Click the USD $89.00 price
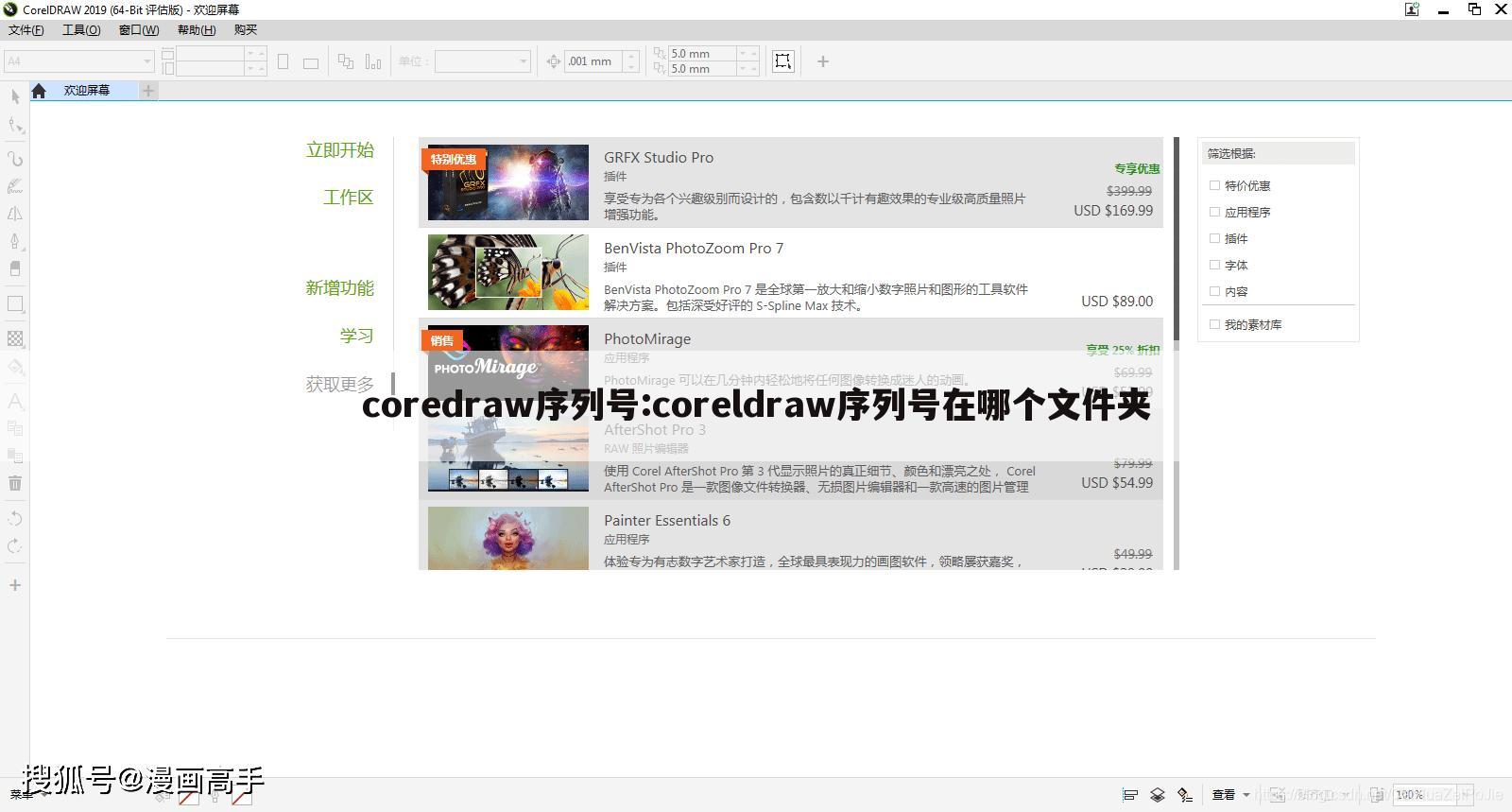The width and height of the screenshot is (1512, 812). pyautogui.click(x=1117, y=302)
